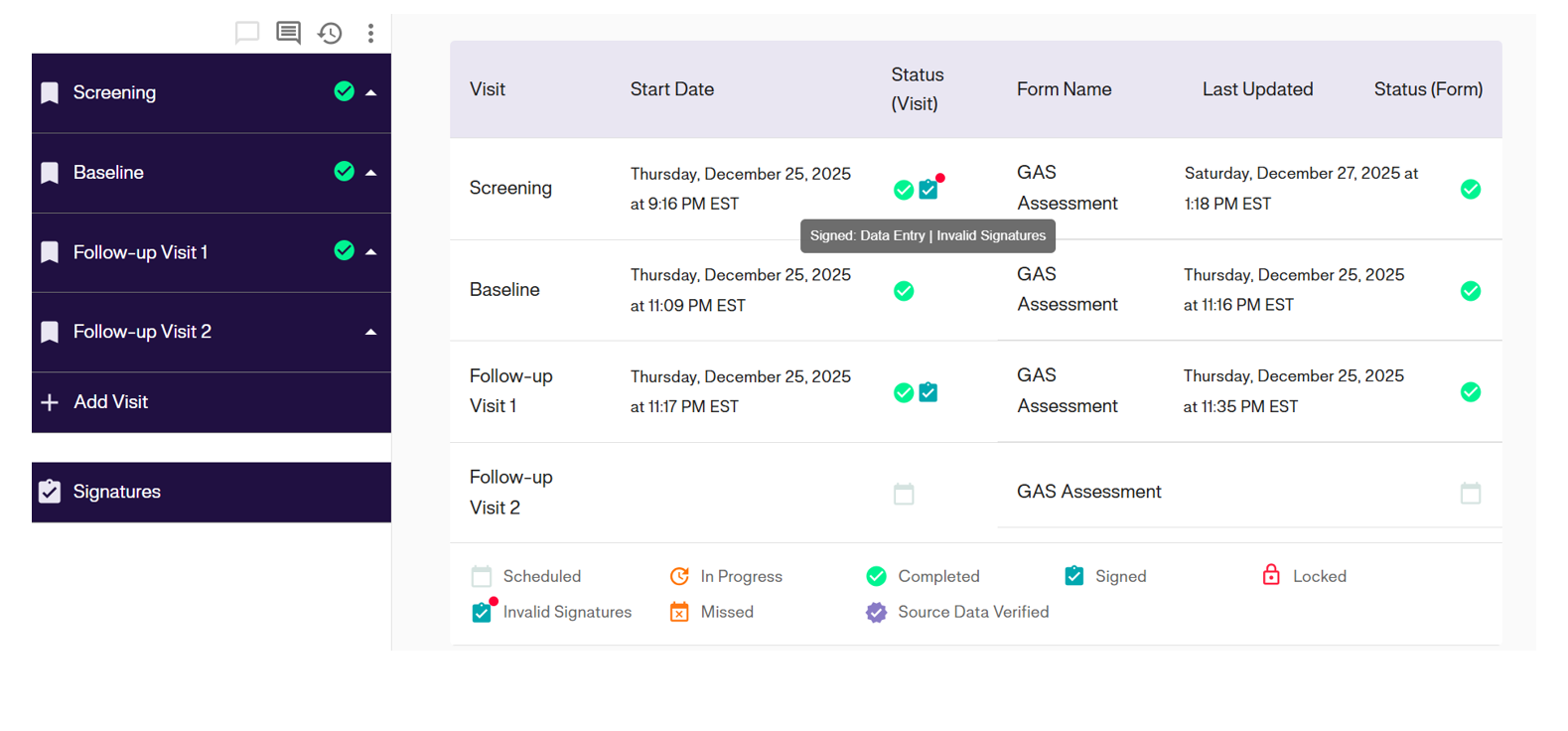Click the empty comment bubble icon
The height and width of the screenshot is (731, 1568).
tap(247, 33)
